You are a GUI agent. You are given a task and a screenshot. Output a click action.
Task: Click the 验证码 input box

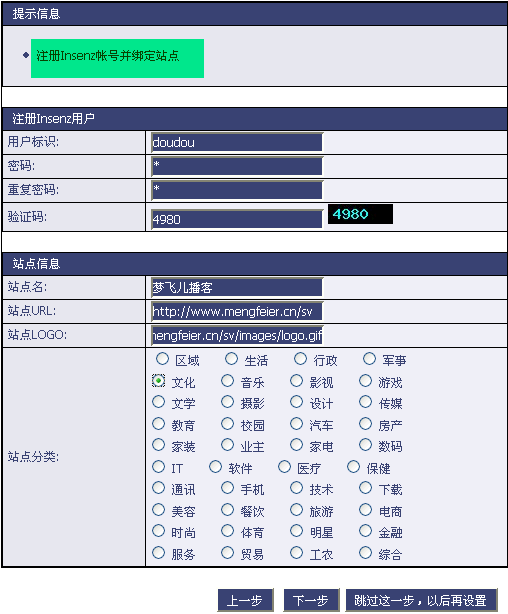click(237, 219)
